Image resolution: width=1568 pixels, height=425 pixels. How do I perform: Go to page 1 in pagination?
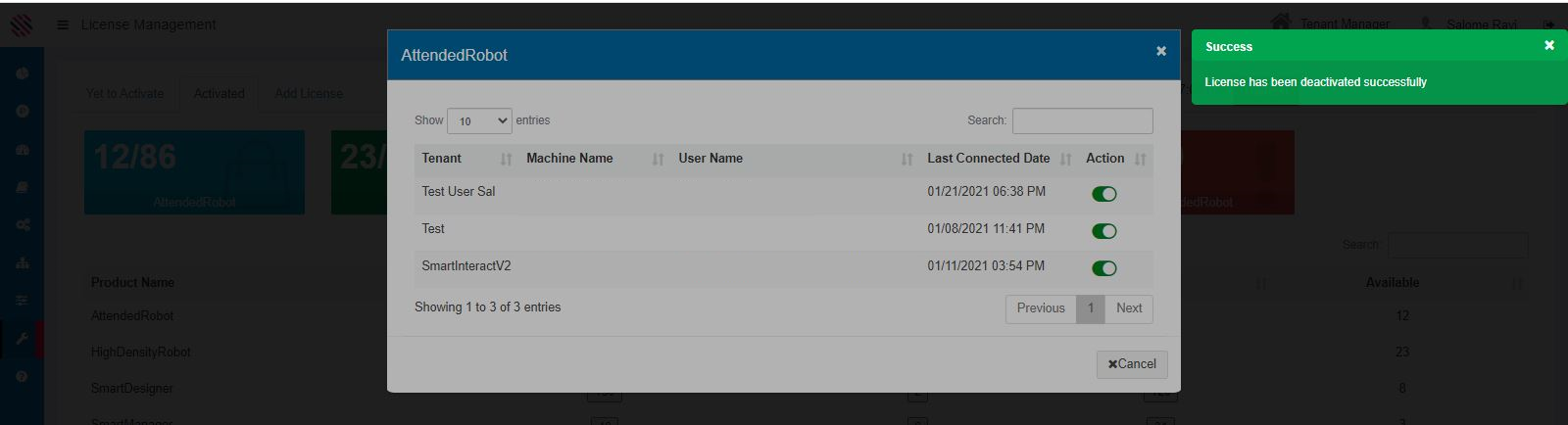[x=1090, y=308]
